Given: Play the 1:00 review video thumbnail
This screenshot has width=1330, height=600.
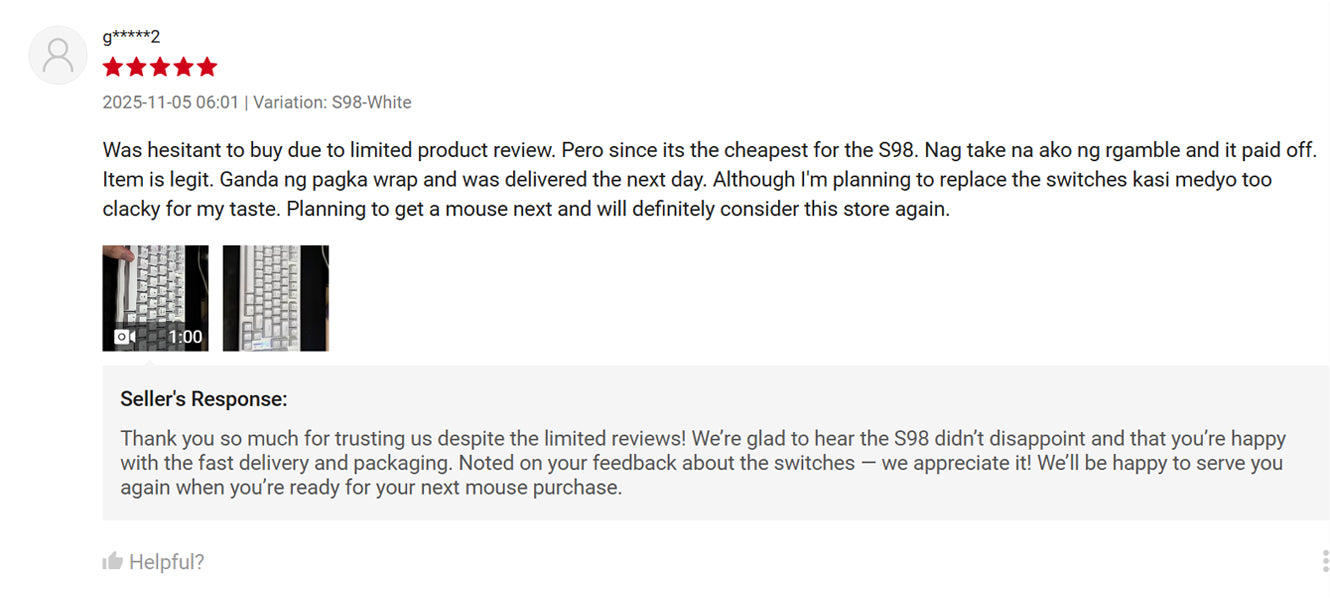Looking at the screenshot, I should pos(155,297).
